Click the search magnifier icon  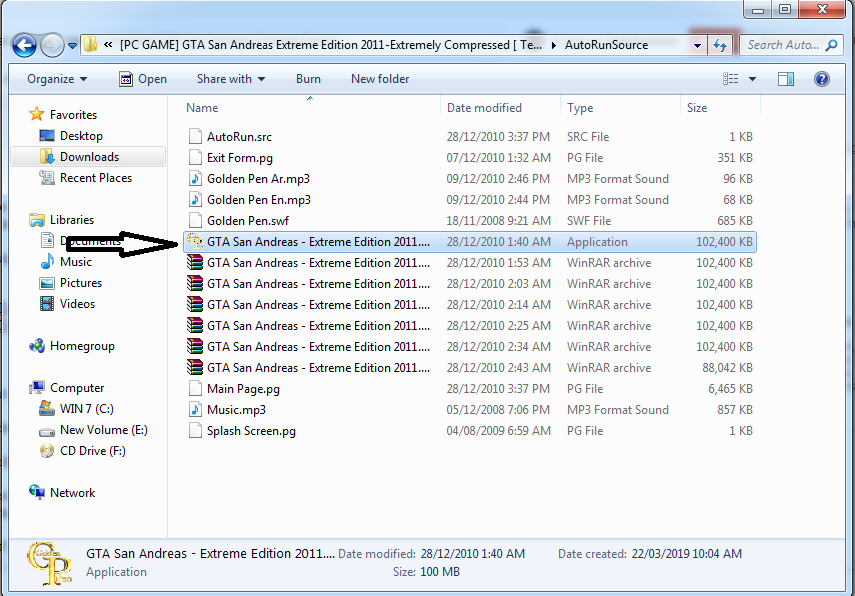click(x=832, y=45)
